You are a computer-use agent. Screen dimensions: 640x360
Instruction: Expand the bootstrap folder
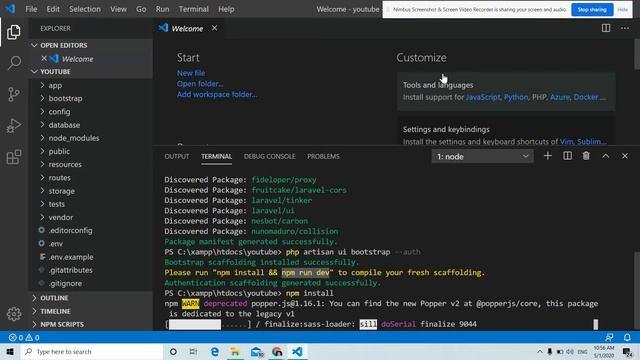click(x=90, y=98)
